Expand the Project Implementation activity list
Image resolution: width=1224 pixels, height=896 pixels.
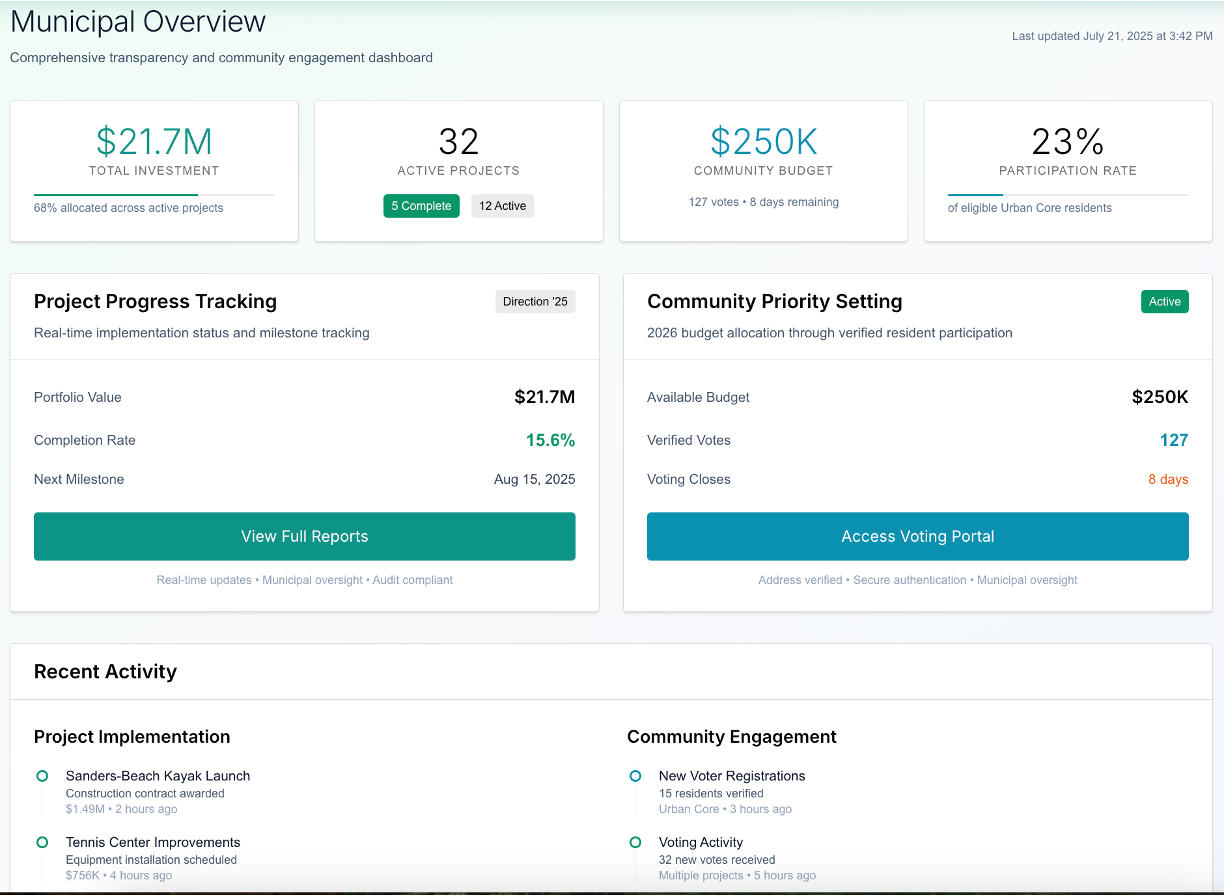click(x=130, y=737)
